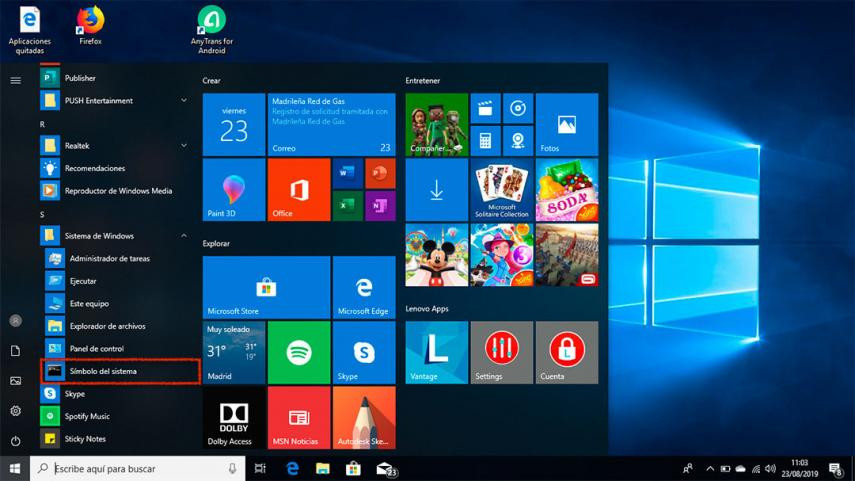Open the Autodesk SketchBook tile
Viewport: 855px width, 481px height.
[x=364, y=418]
